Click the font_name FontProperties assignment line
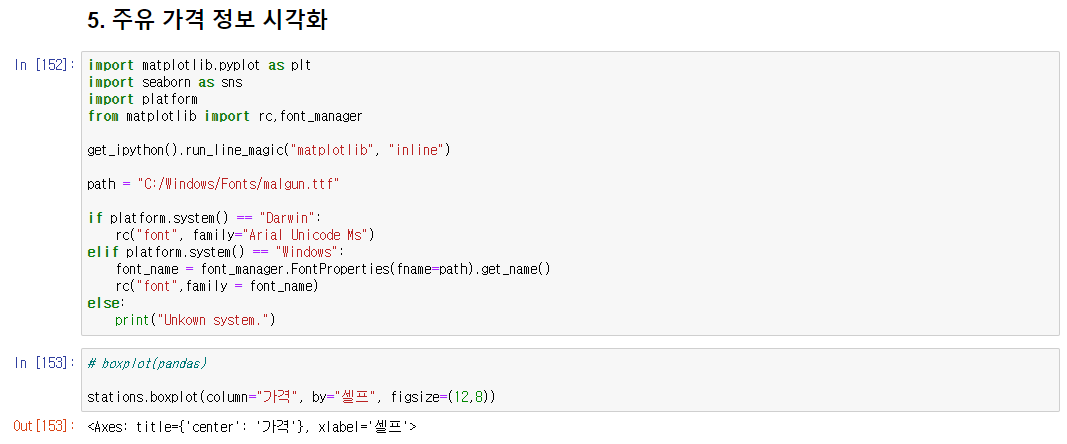The height and width of the screenshot is (444, 1067). (333, 269)
